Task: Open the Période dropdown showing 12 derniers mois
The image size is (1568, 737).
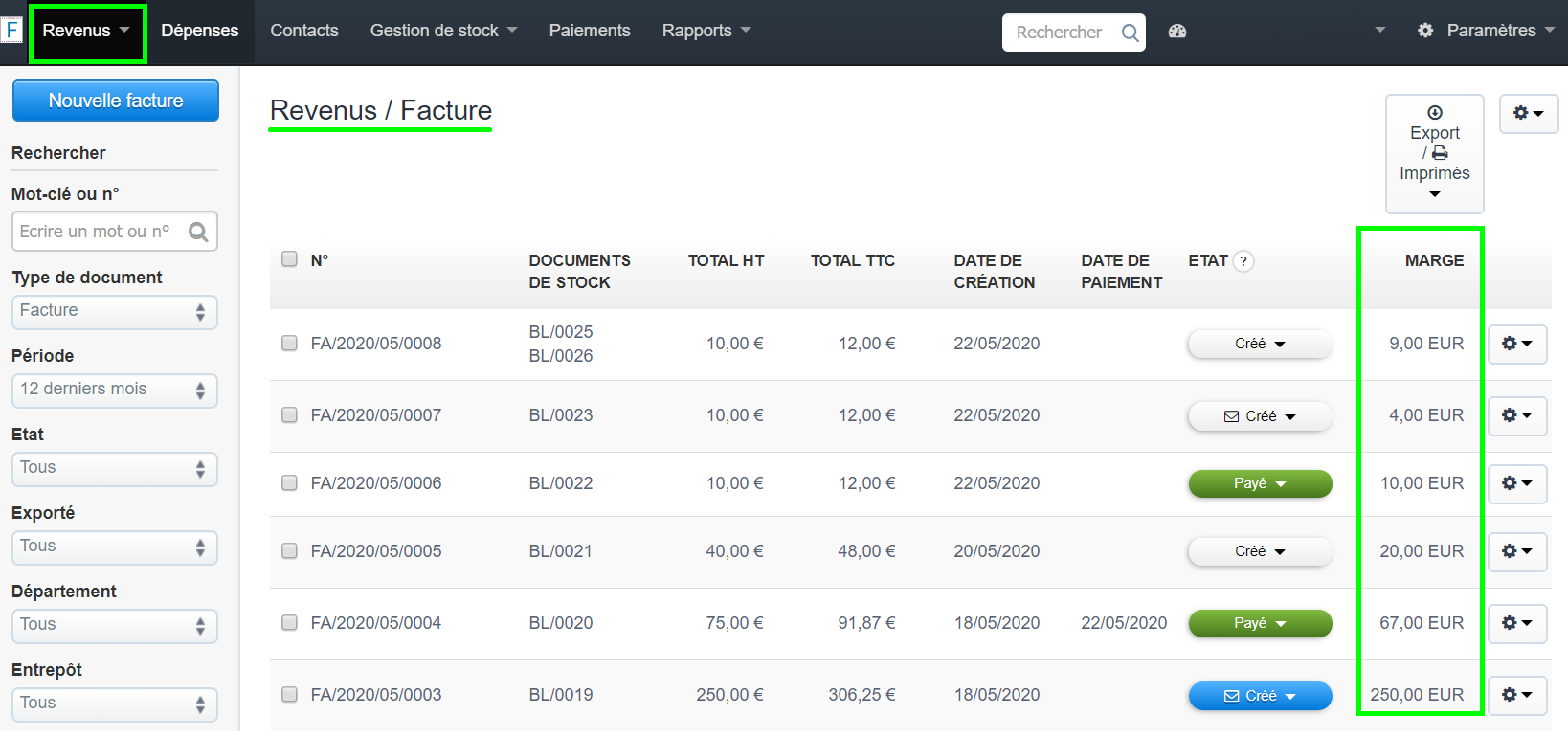Action: tap(114, 390)
